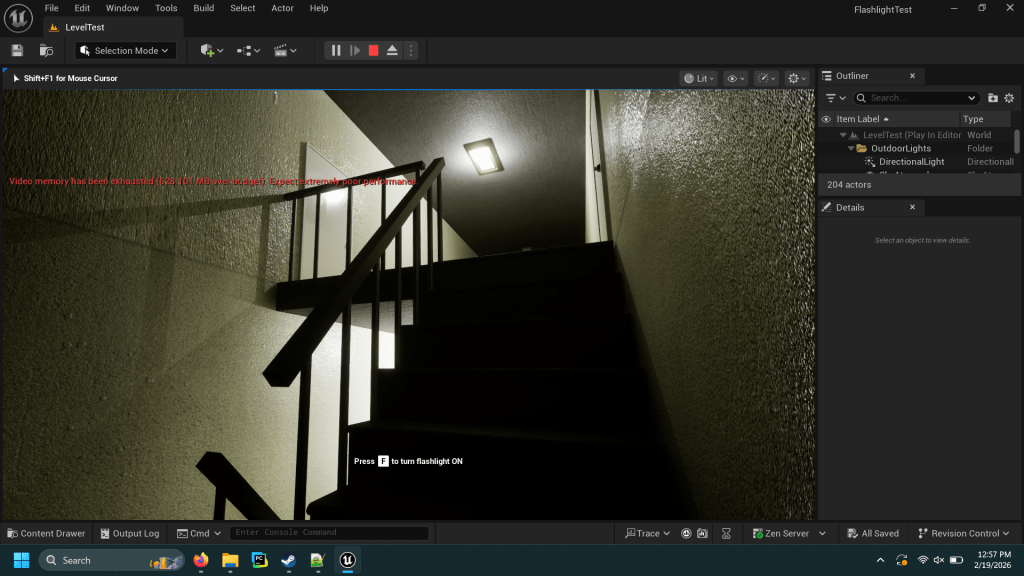Click the Output Log button

[129, 533]
